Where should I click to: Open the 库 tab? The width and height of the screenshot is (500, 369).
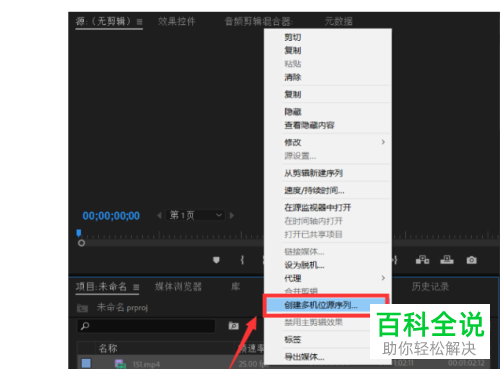tap(236, 287)
